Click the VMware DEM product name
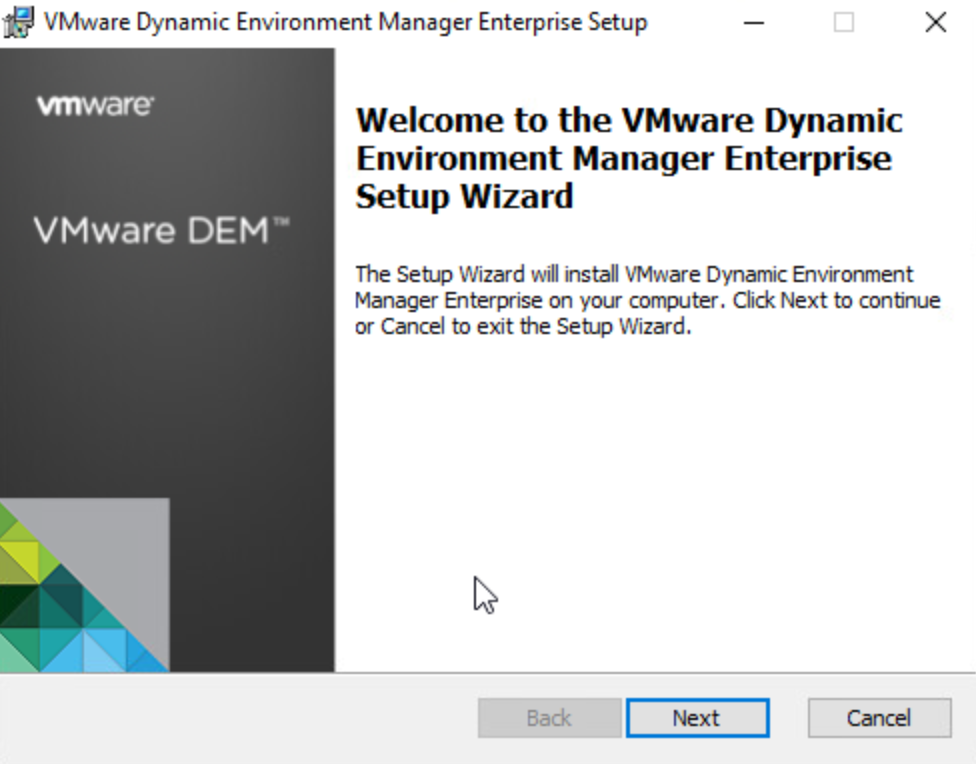The width and height of the screenshot is (976, 764). [150, 231]
